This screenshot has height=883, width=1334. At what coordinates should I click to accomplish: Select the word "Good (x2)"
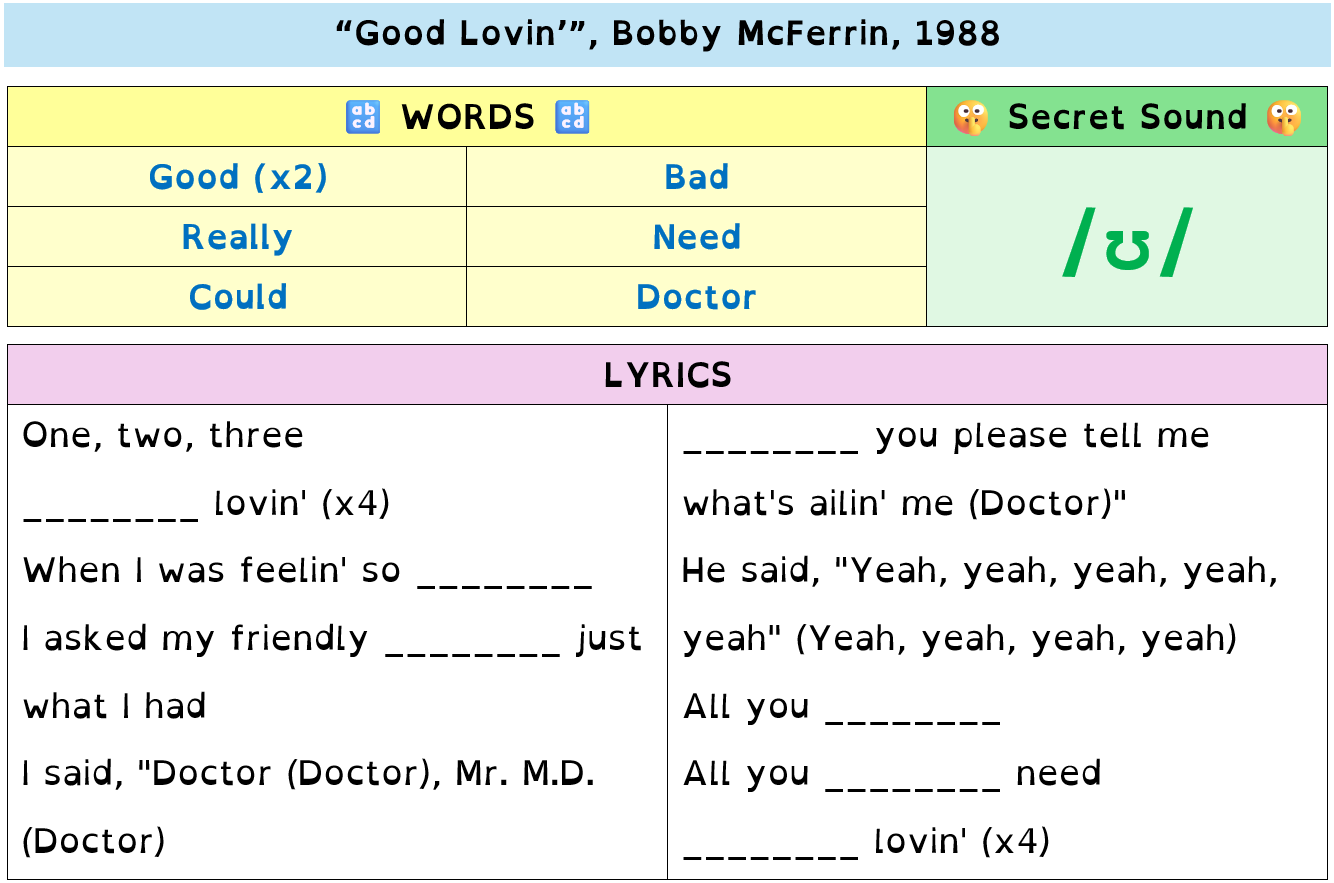tap(238, 177)
